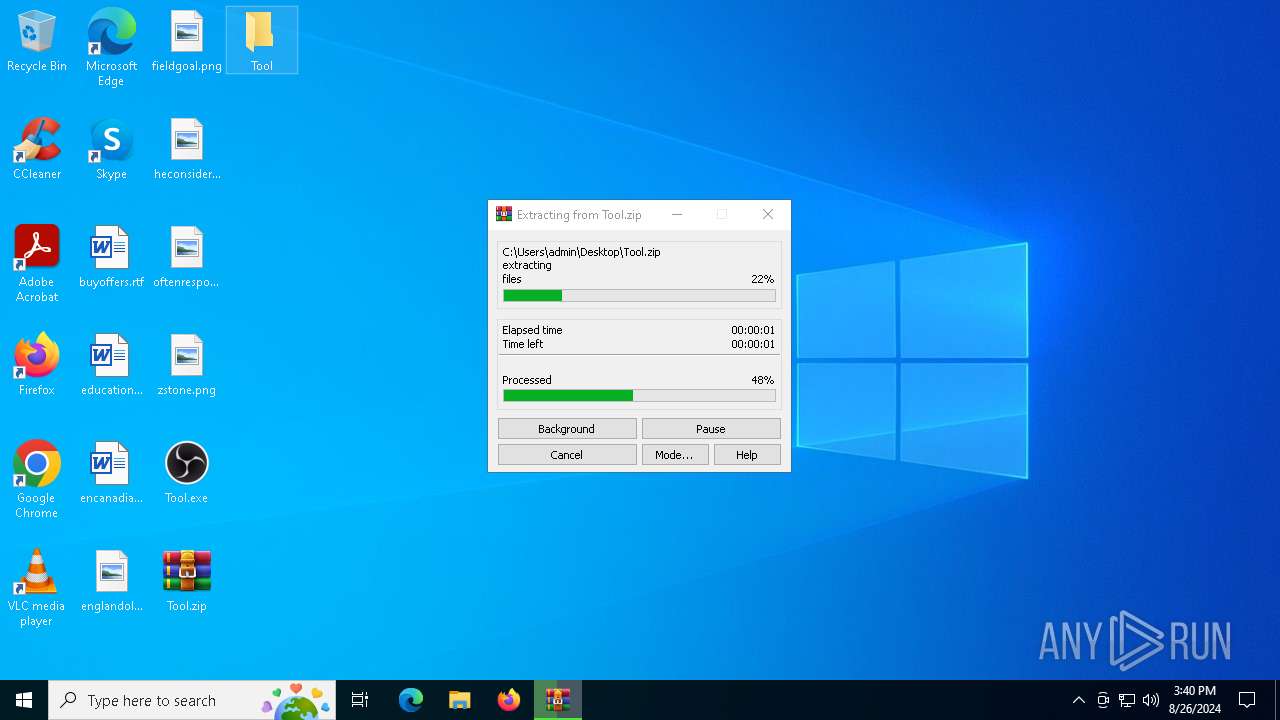Open Task View from the taskbar
Screen dimensions: 1280x720
(x=360, y=700)
